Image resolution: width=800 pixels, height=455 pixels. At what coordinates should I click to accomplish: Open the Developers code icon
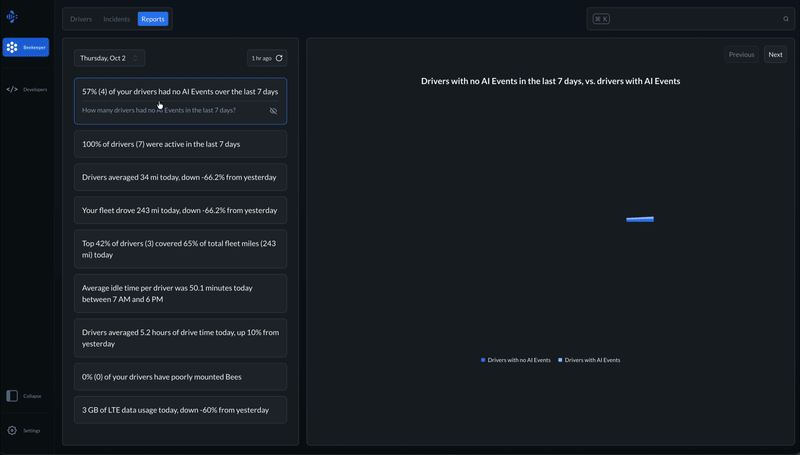(x=12, y=89)
